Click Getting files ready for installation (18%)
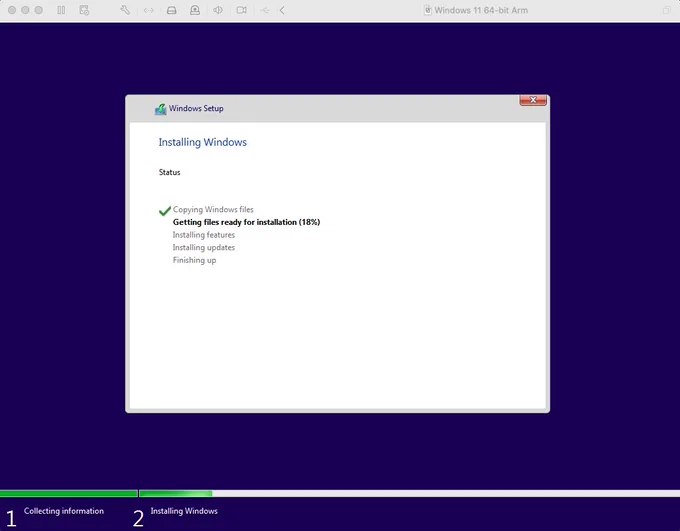The height and width of the screenshot is (531, 680). pos(246,222)
